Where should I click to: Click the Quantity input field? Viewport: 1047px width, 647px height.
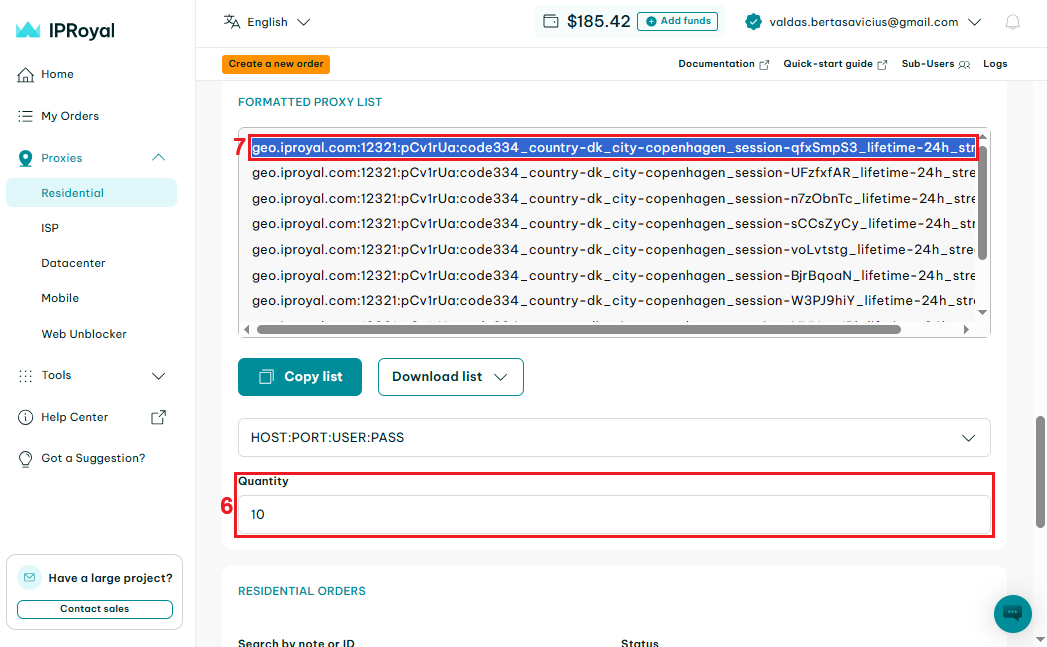614,515
